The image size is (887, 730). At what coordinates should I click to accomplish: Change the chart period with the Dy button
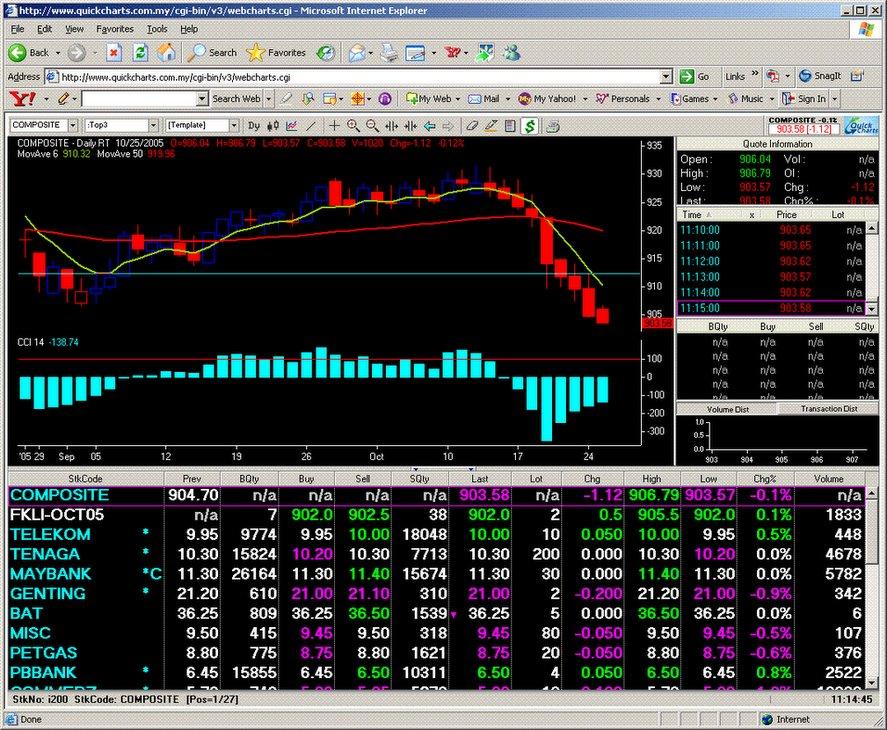(254, 126)
